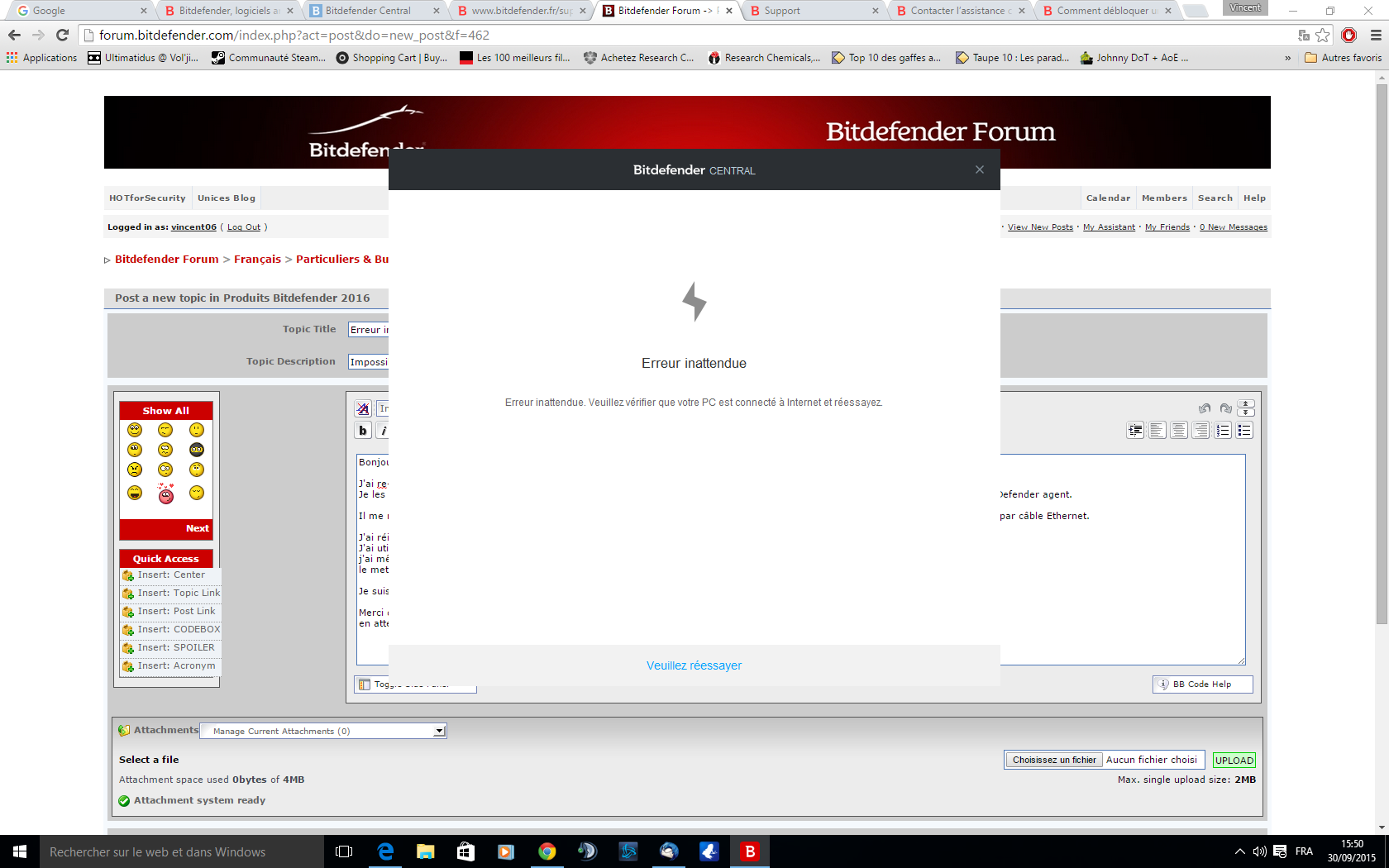Click View New Posts link
The width and height of the screenshot is (1389, 868).
pos(1040,227)
